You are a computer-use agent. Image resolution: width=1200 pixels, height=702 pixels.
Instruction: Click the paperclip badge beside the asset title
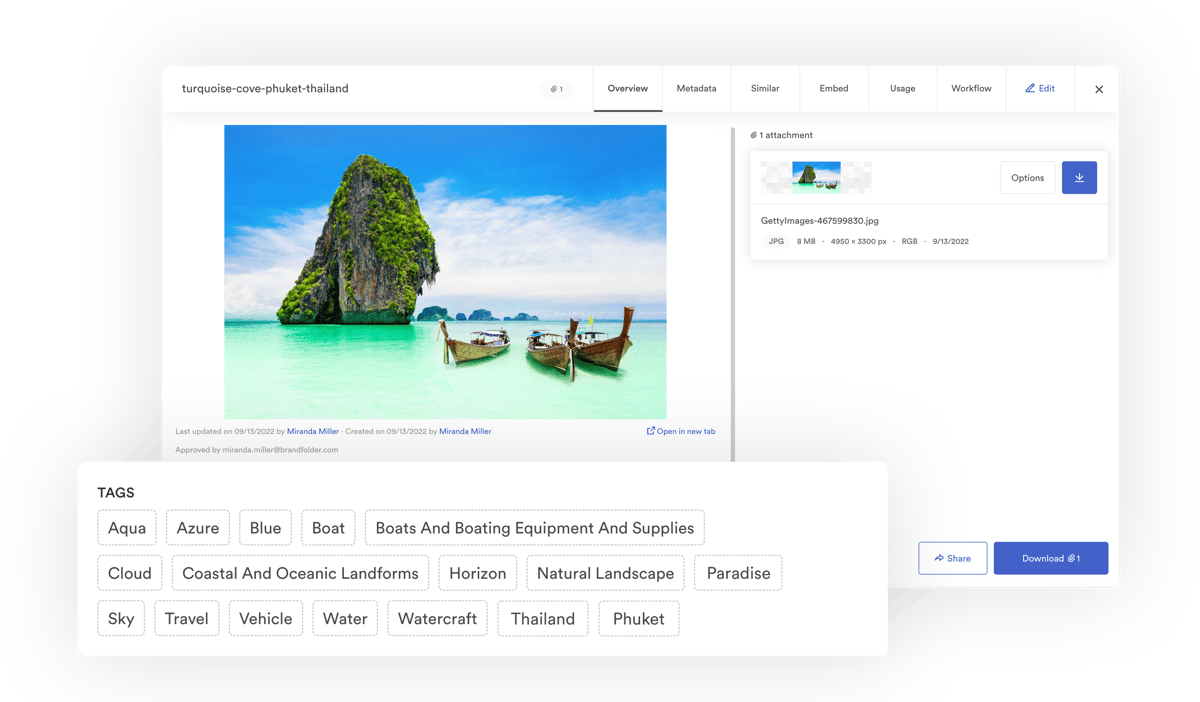(x=556, y=88)
